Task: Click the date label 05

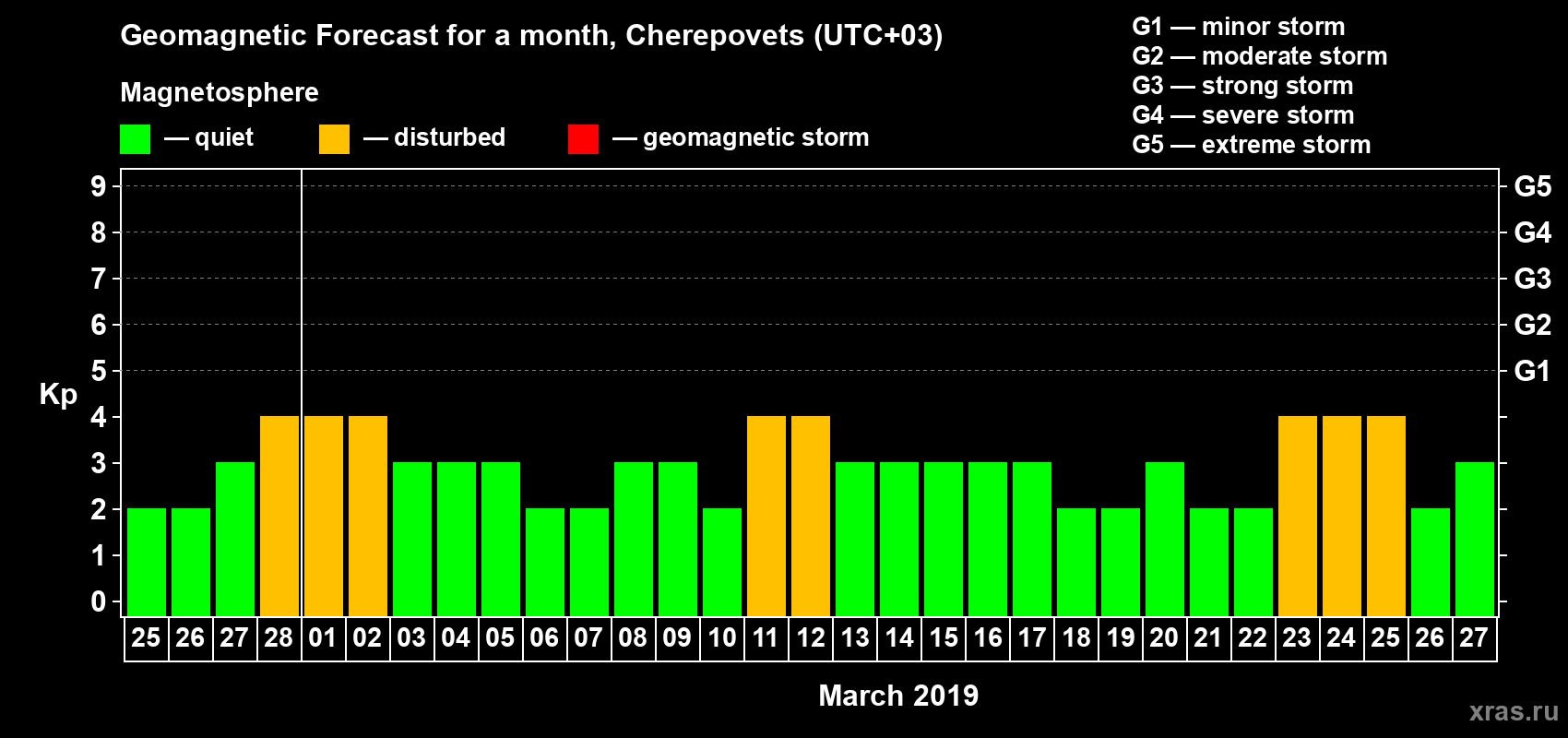Action: 500,638
